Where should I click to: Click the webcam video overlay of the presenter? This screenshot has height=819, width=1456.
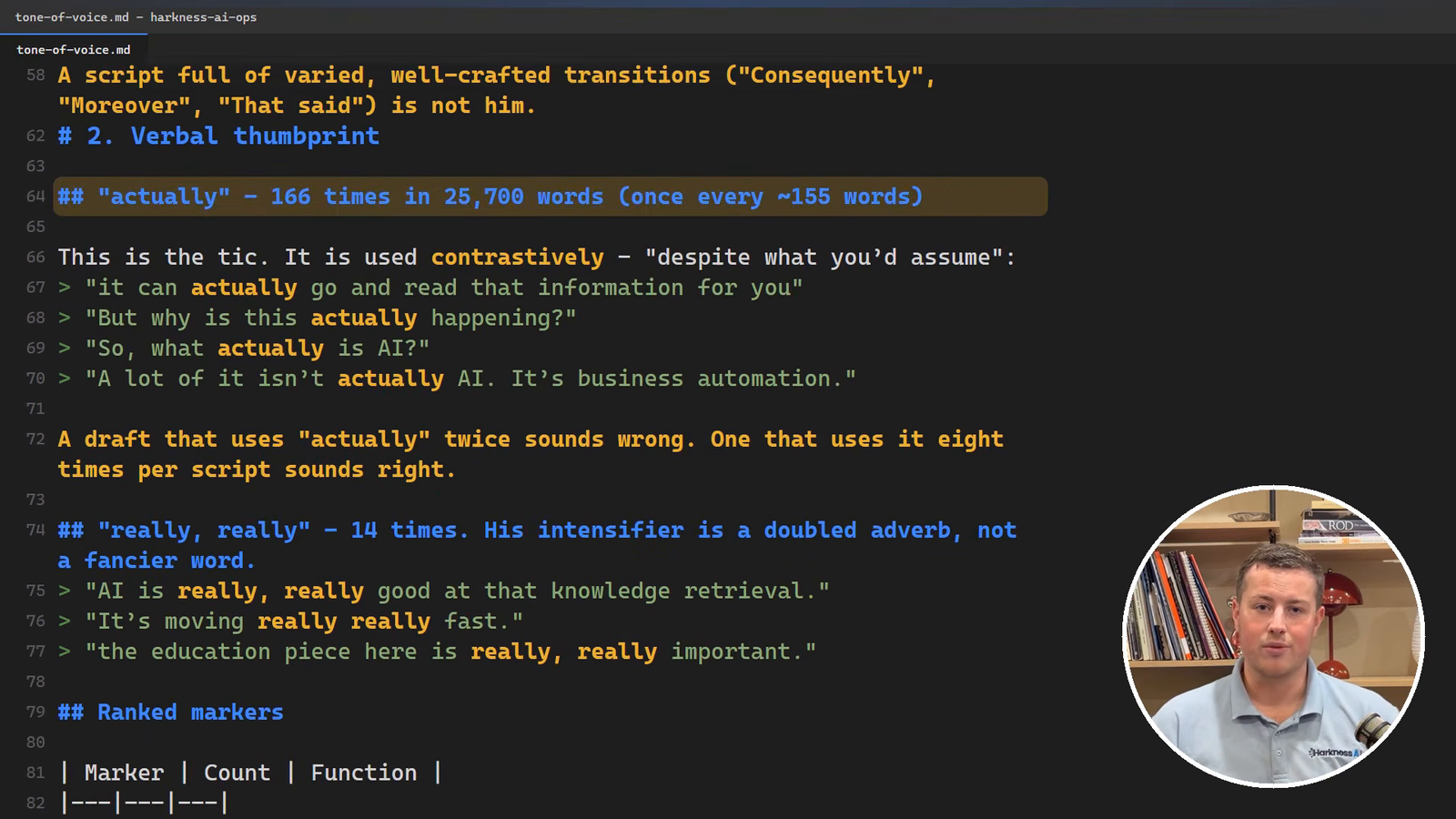pyautogui.click(x=1273, y=636)
